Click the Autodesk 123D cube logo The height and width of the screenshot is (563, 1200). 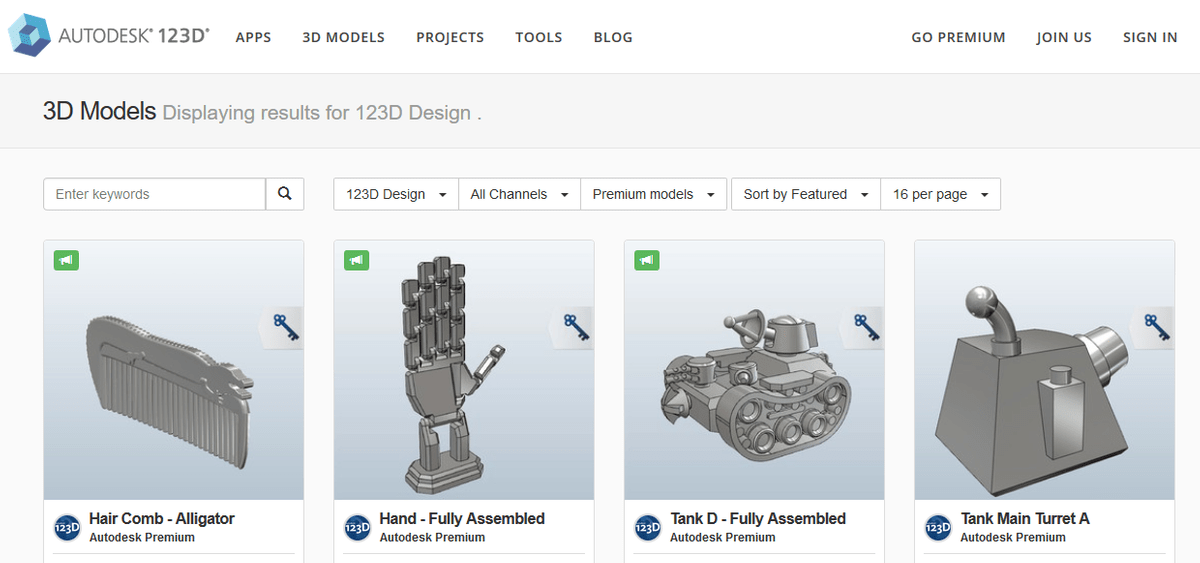[x=28, y=35]
